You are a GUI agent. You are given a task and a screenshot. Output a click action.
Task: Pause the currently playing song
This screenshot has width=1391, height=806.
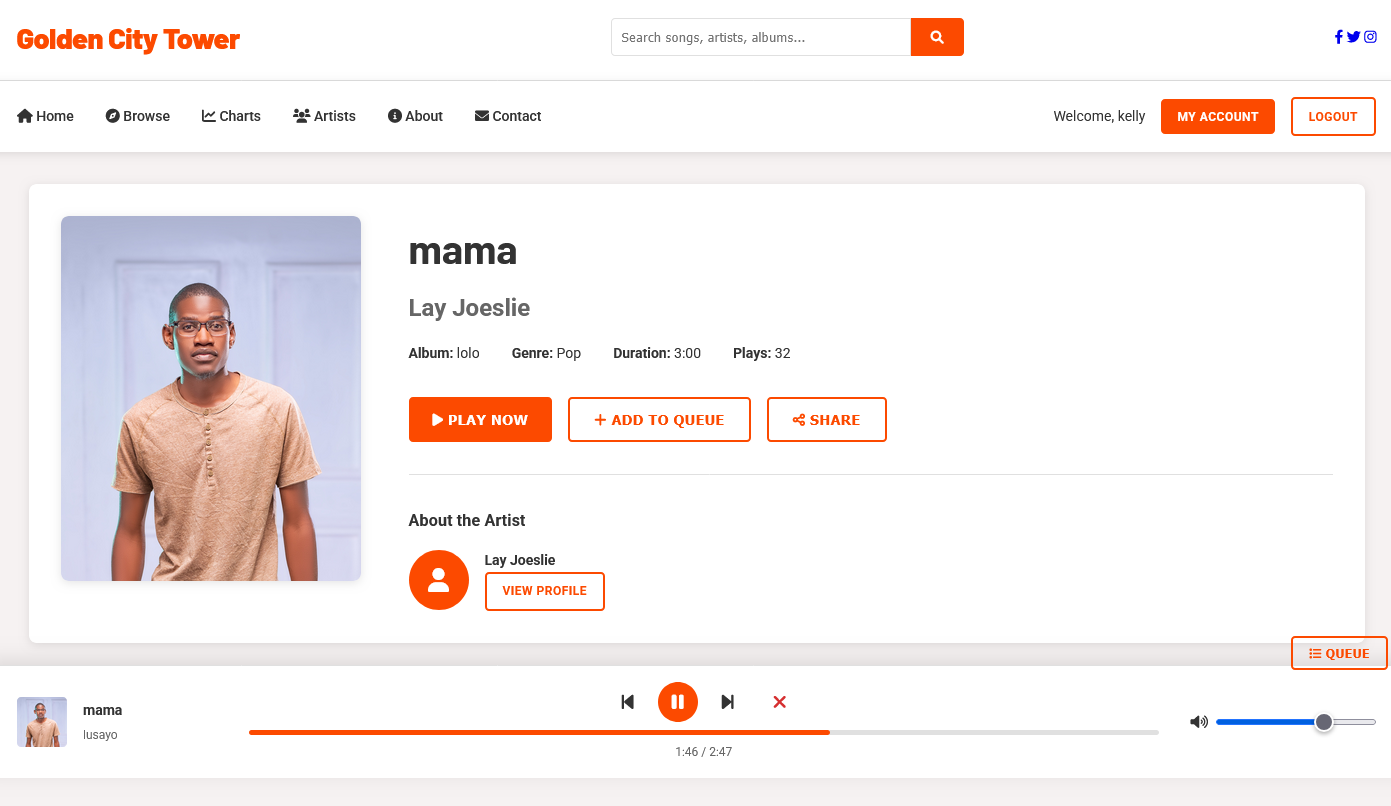pos(678,702)
